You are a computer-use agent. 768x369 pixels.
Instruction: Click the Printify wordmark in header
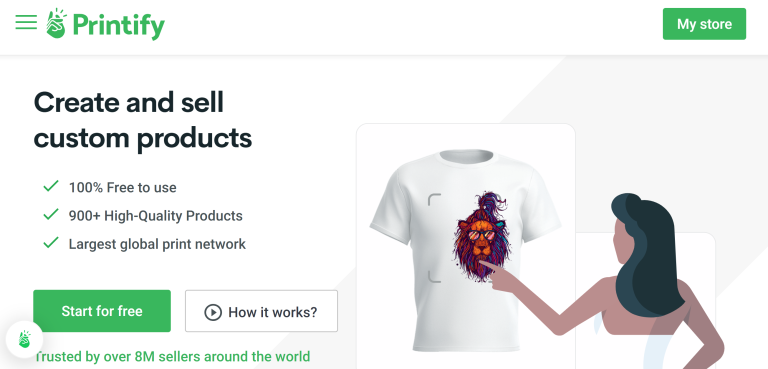tap(119, 25)
